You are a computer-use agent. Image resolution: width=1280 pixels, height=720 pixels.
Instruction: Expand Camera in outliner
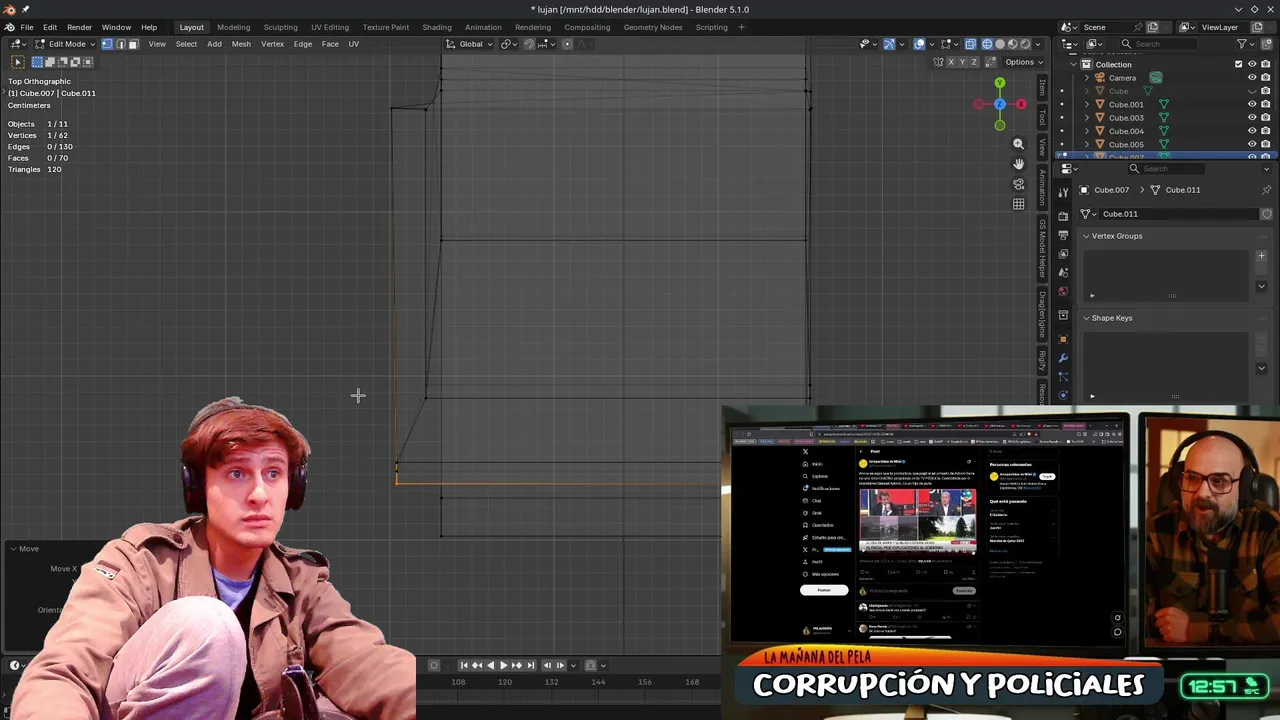click(1087, 78)
